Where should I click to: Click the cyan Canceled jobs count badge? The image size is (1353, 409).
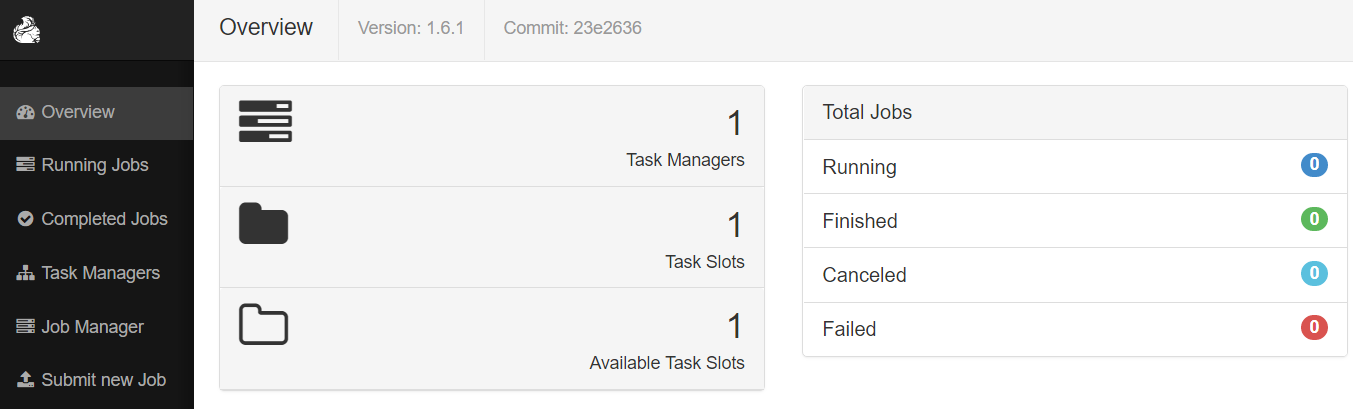click(x=1314, y=273)
